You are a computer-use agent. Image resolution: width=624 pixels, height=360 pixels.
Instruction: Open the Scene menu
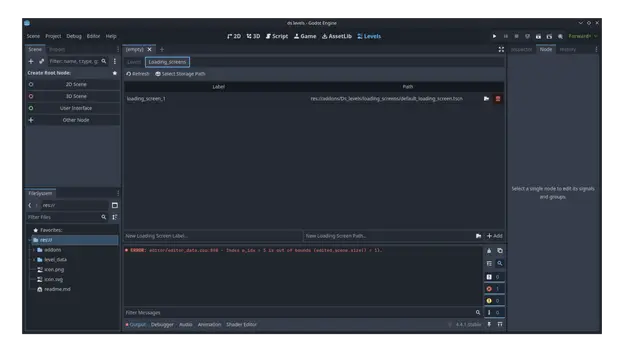pos(33,36)
